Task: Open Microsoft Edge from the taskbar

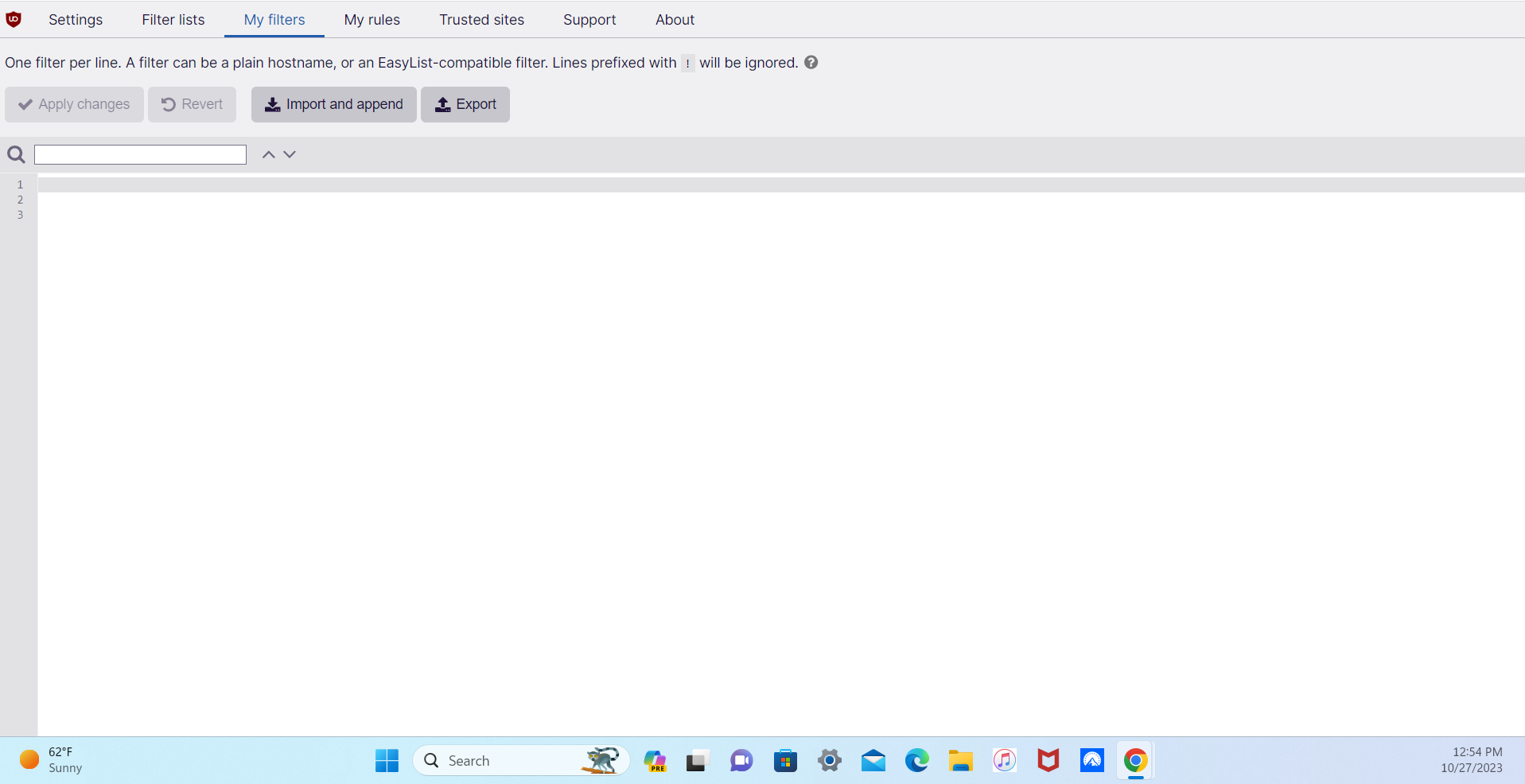Action: [x=916, y=760]
